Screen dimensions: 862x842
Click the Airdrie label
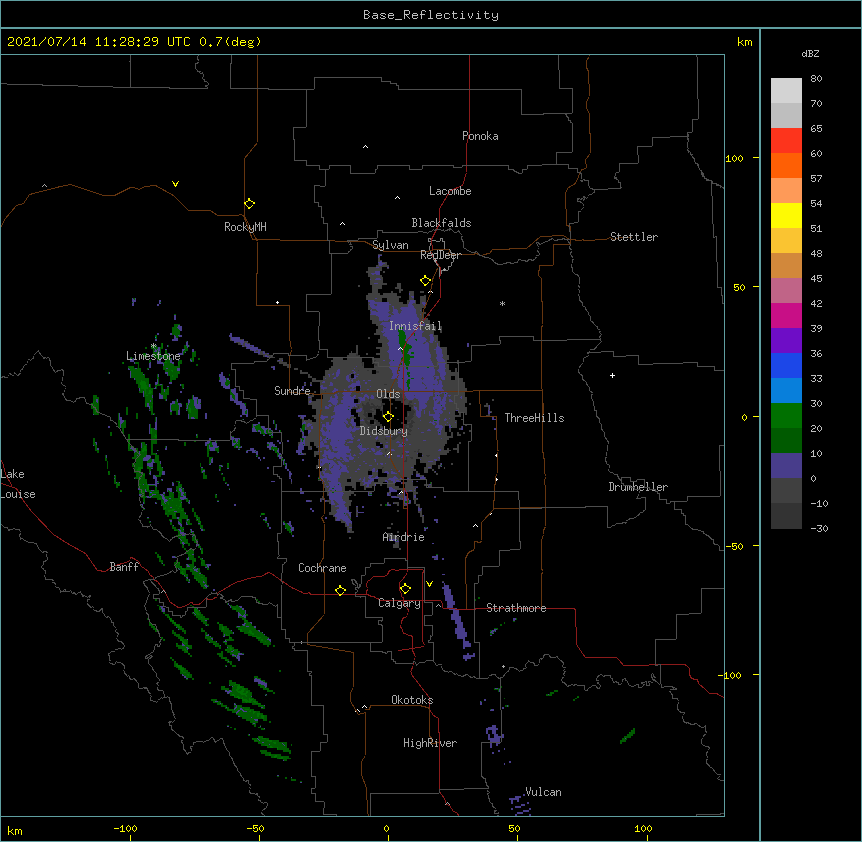[404, 537]
